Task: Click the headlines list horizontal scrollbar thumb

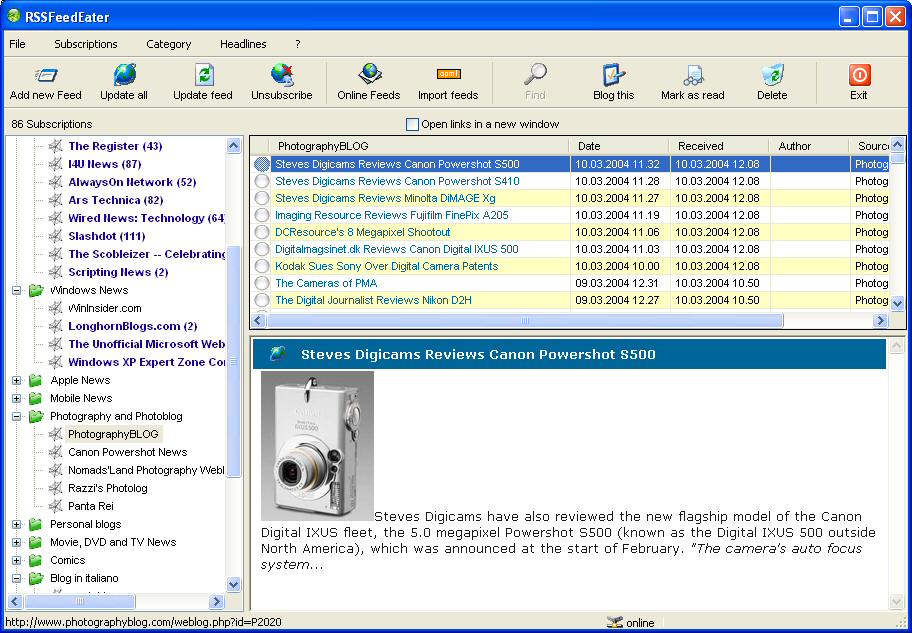Action: coord(525,321)
